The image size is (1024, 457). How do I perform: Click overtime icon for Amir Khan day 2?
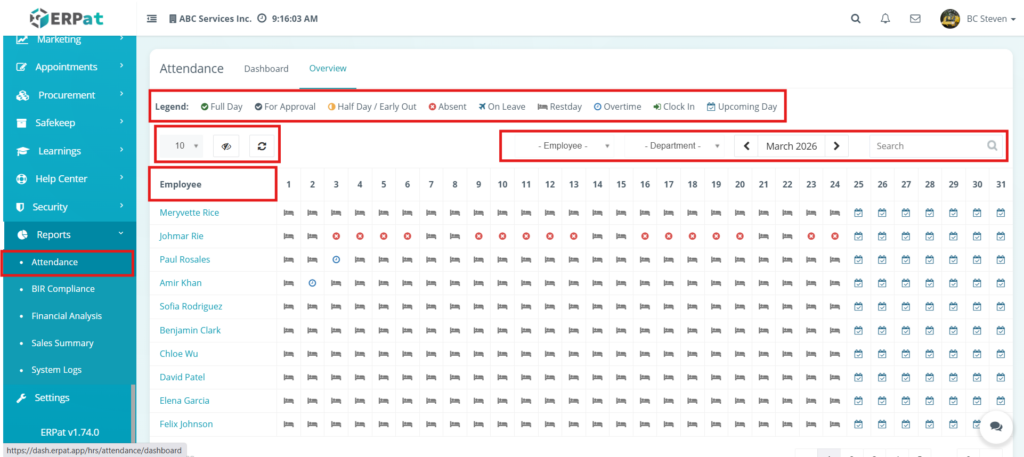pos(312,283)
